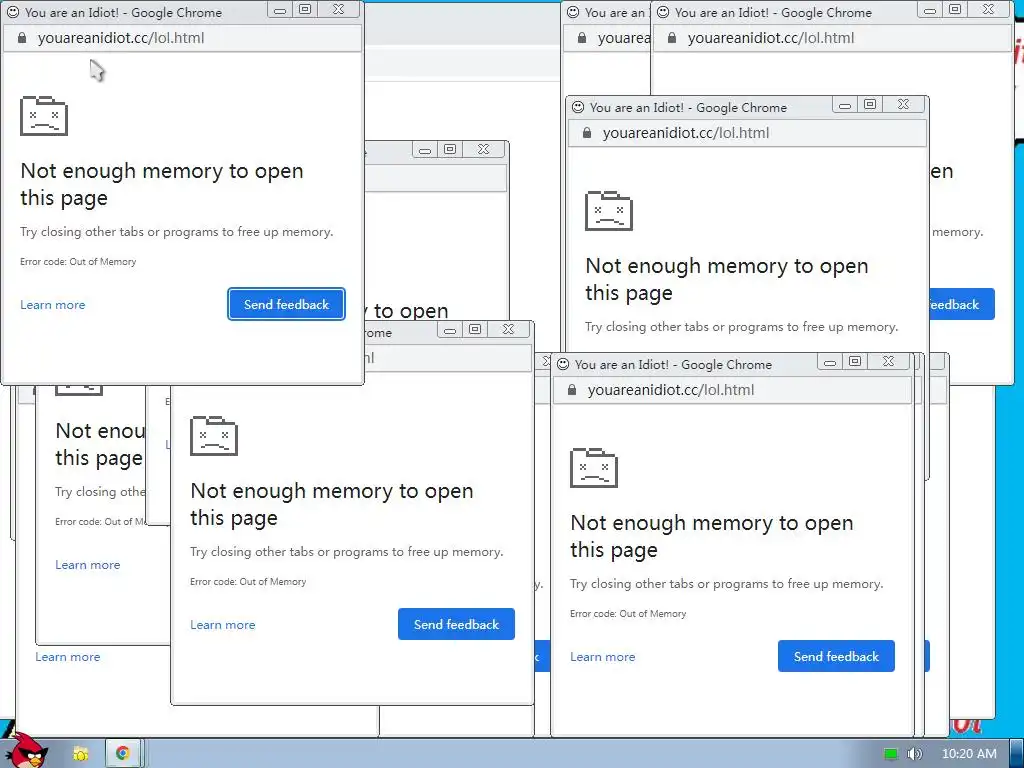1024x768 pixels.
Task: Click the smiley favicon in bottom-right window title bar
Action: coord(563,364)
